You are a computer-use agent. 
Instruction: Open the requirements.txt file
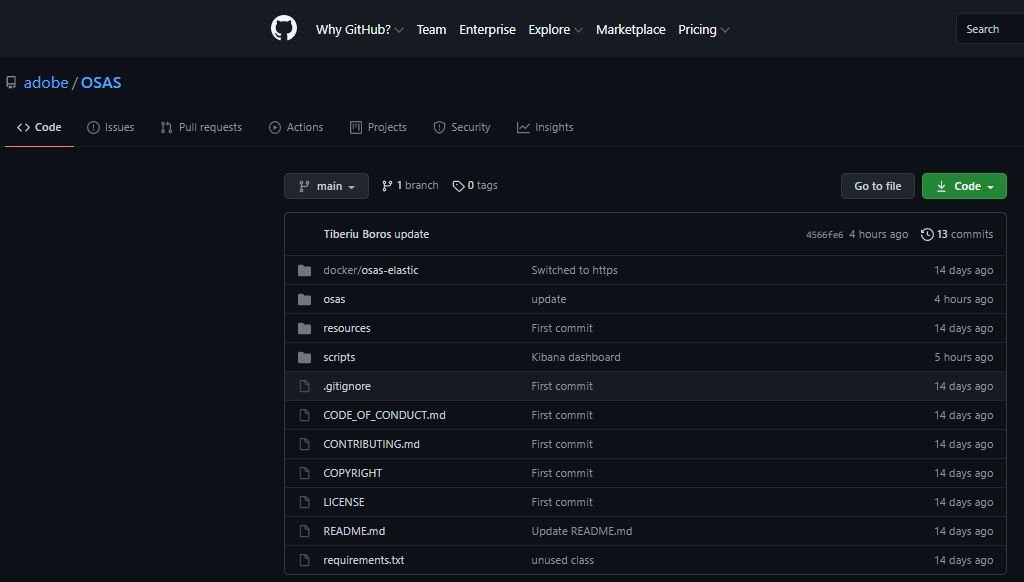(363, 560)
